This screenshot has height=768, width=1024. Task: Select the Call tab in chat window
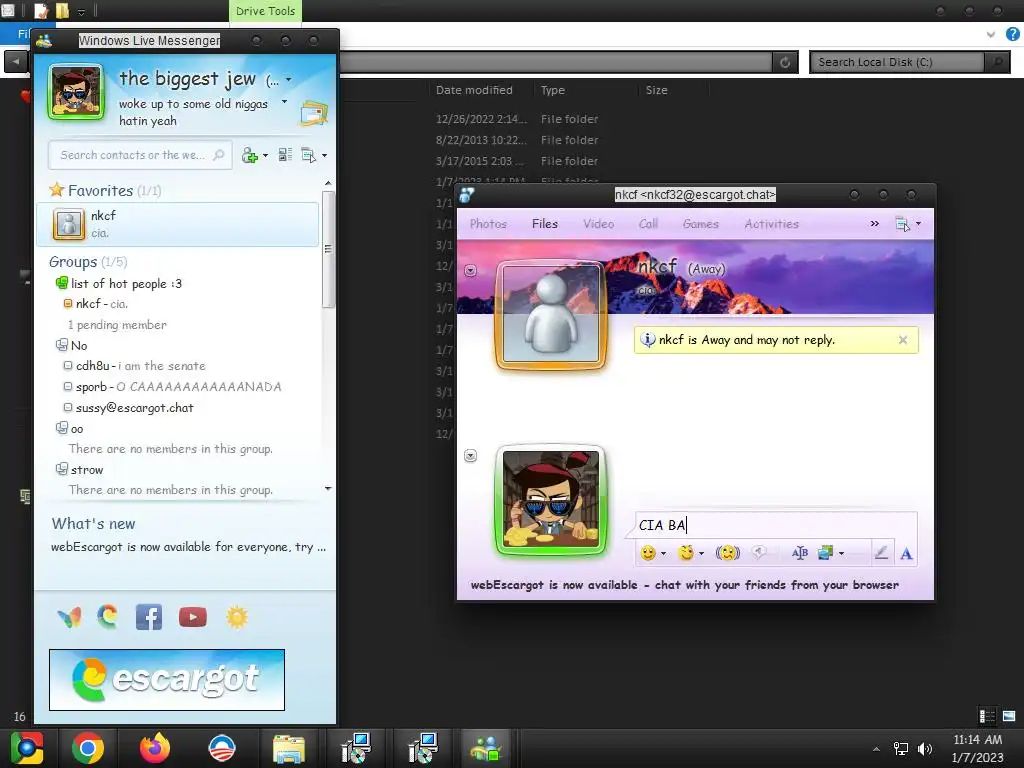pyautogui.click(x=648, y=224)
